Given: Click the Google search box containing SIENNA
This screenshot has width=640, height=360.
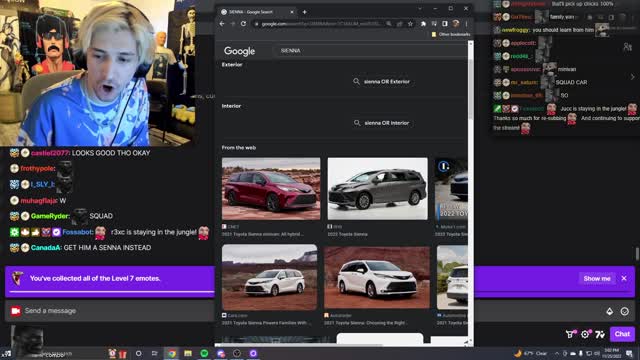Looking at the screenshot, I should tap(371, 51).
